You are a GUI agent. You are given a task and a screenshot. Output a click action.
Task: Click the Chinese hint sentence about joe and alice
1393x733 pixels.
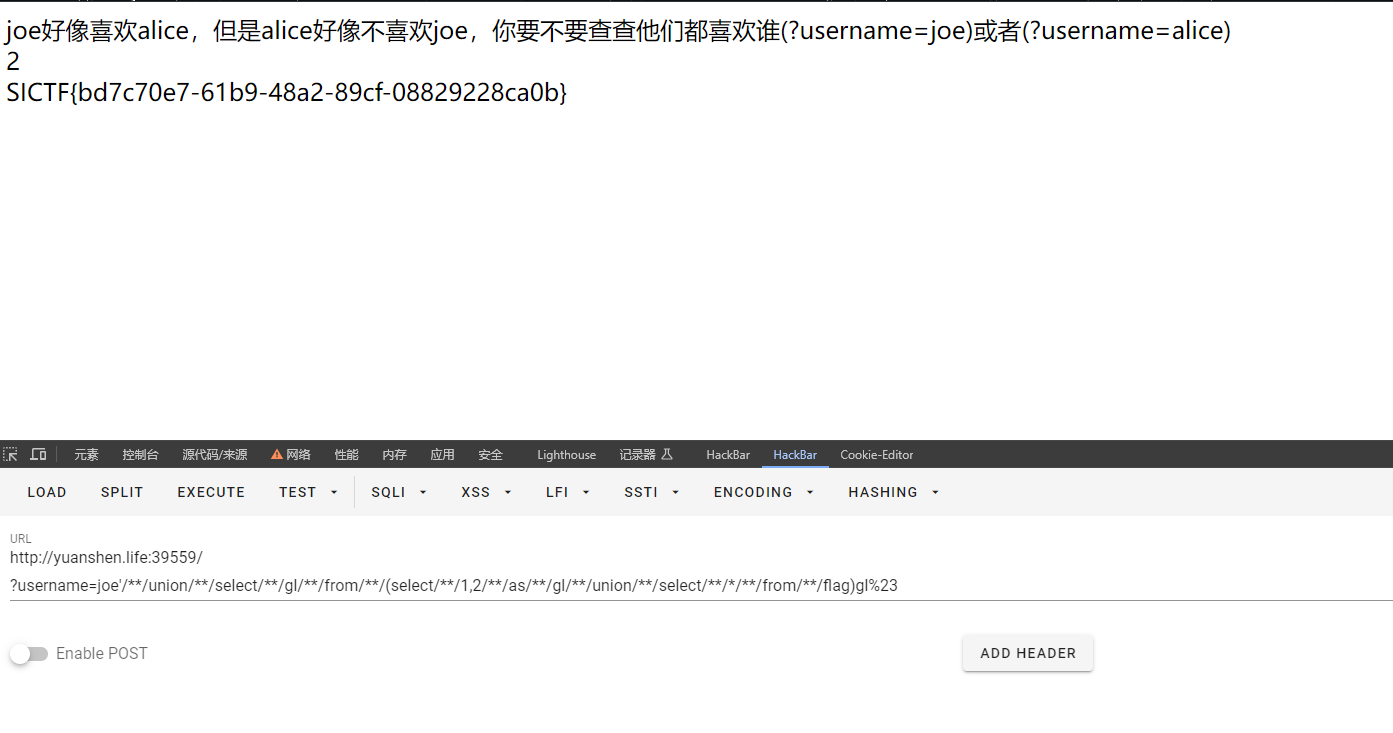pos(618,31)
